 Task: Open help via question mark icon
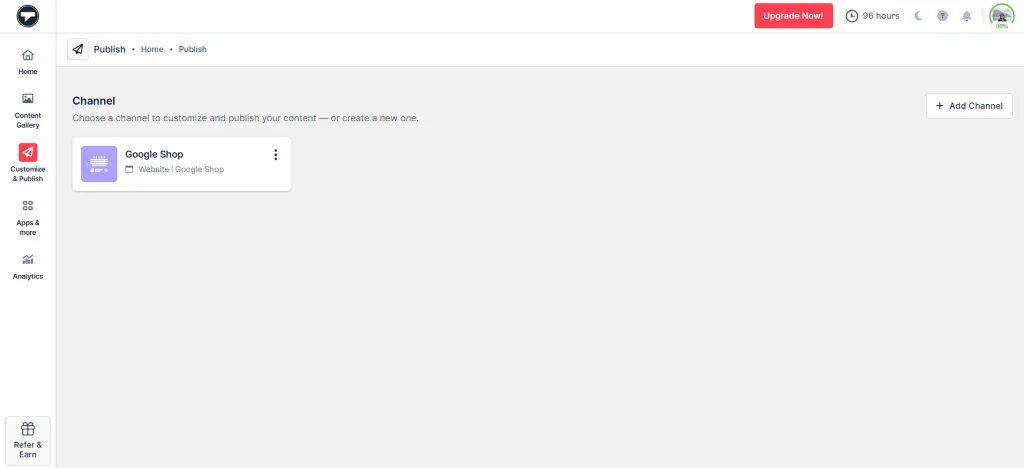(x=942, y=16)
